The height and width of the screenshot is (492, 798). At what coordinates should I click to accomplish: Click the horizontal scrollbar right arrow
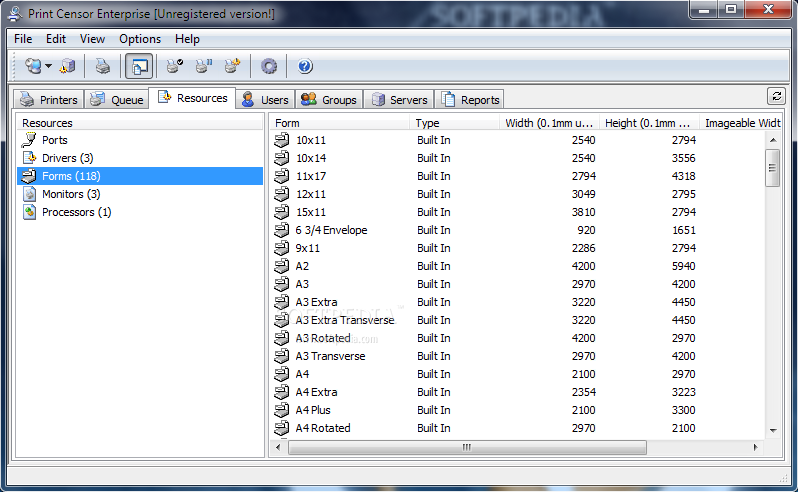[755, 447]
